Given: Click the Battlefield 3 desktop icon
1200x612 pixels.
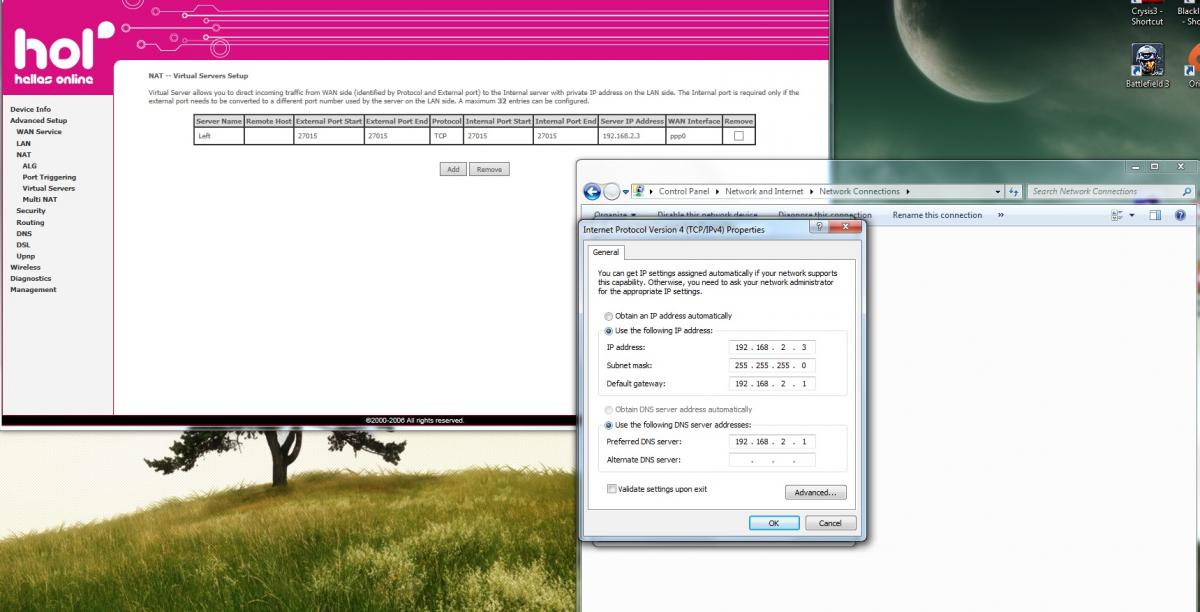Looking at the screenshot, I should [x=1147, y=66].
